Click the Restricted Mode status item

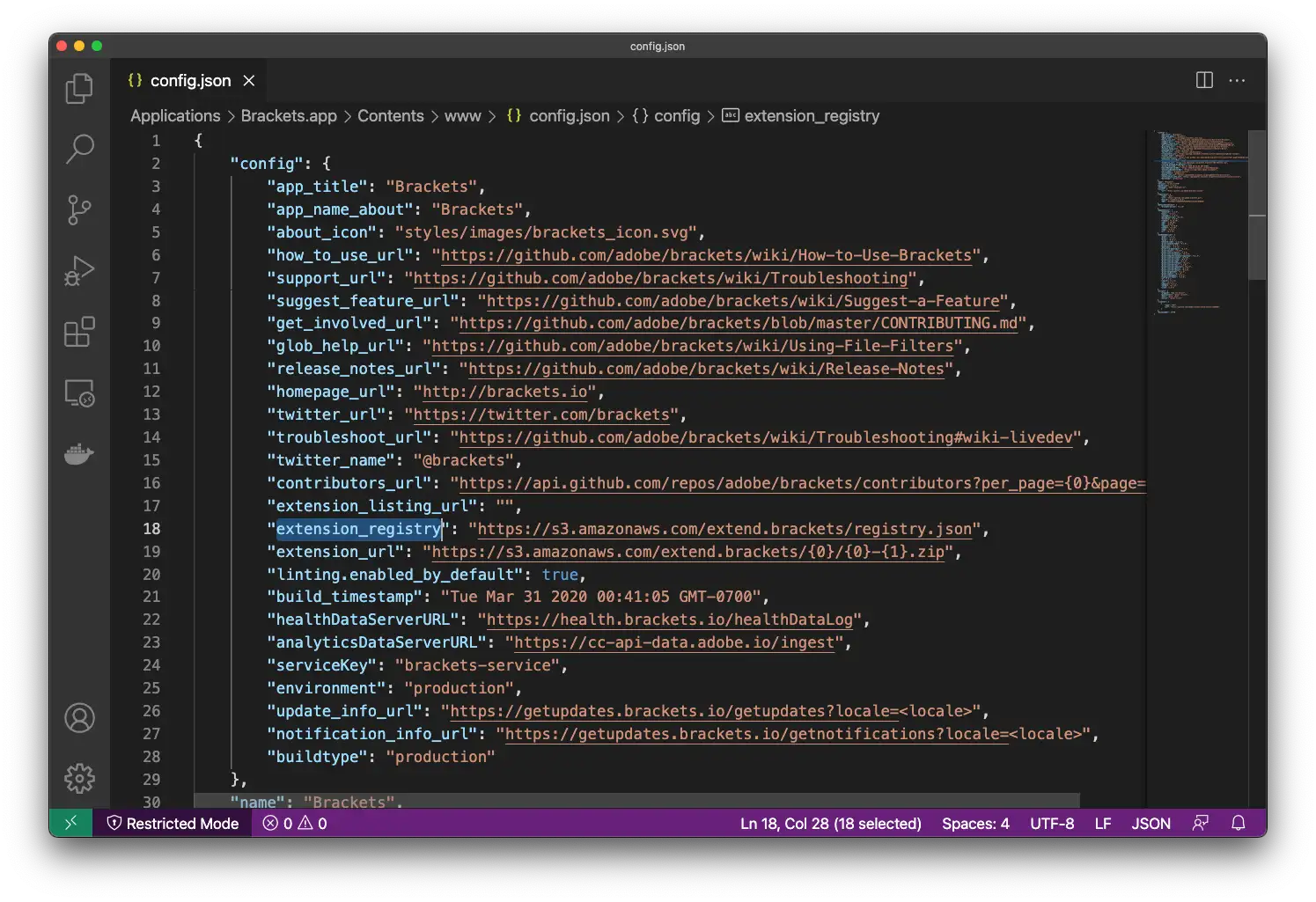[x=173, y=823]
